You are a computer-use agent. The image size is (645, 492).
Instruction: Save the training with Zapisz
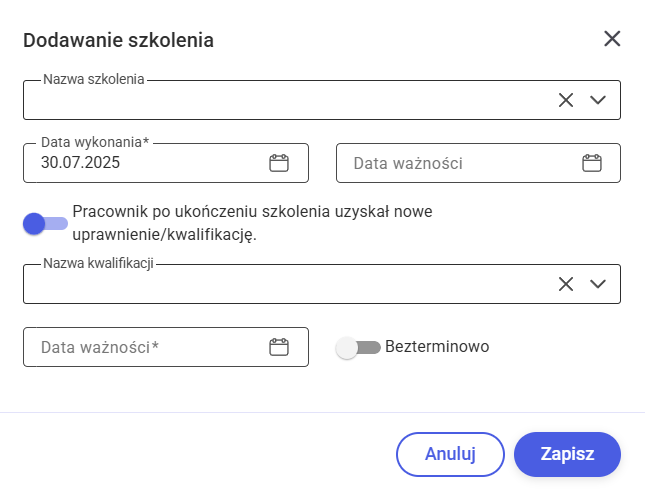point(567,453)
